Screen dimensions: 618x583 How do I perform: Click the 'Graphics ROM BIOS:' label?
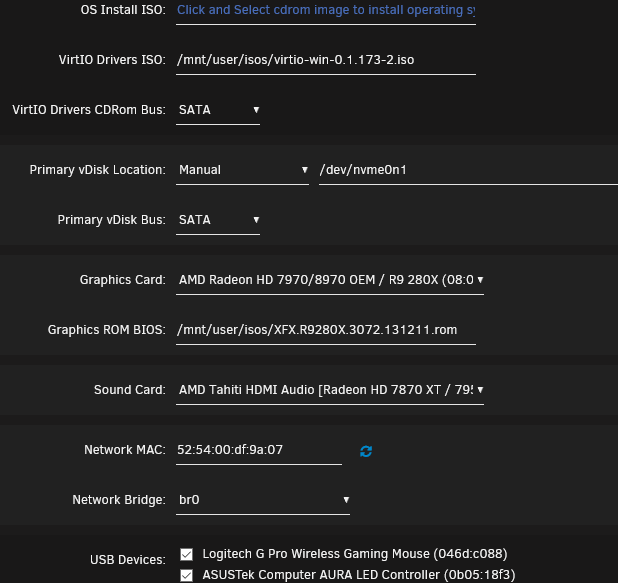point(107,330)
